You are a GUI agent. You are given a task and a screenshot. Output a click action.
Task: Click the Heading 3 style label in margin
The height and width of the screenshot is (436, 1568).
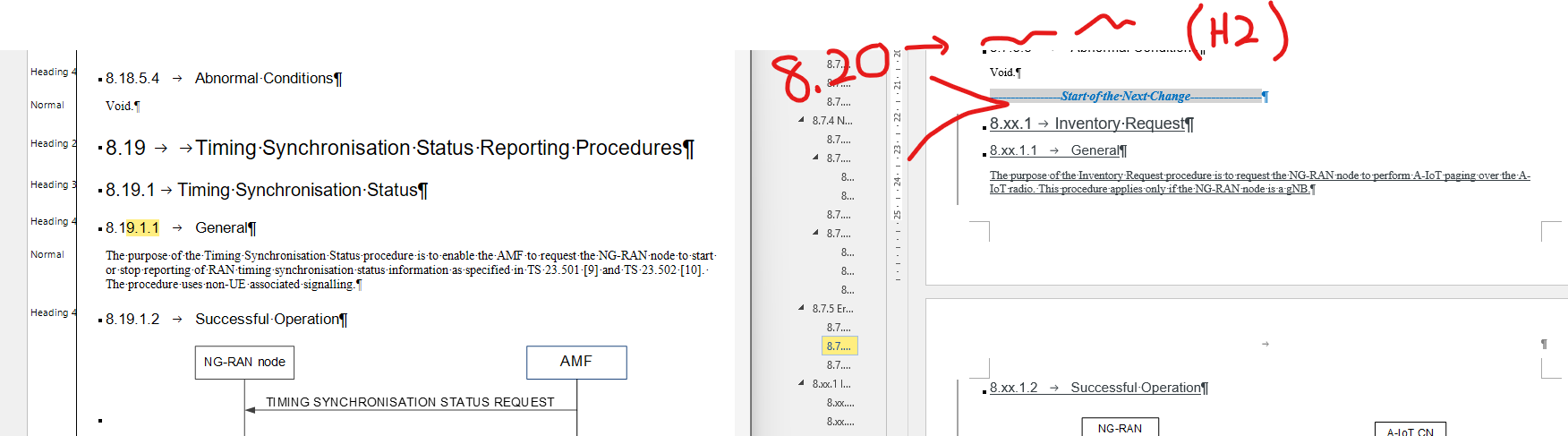pos(53,185)
